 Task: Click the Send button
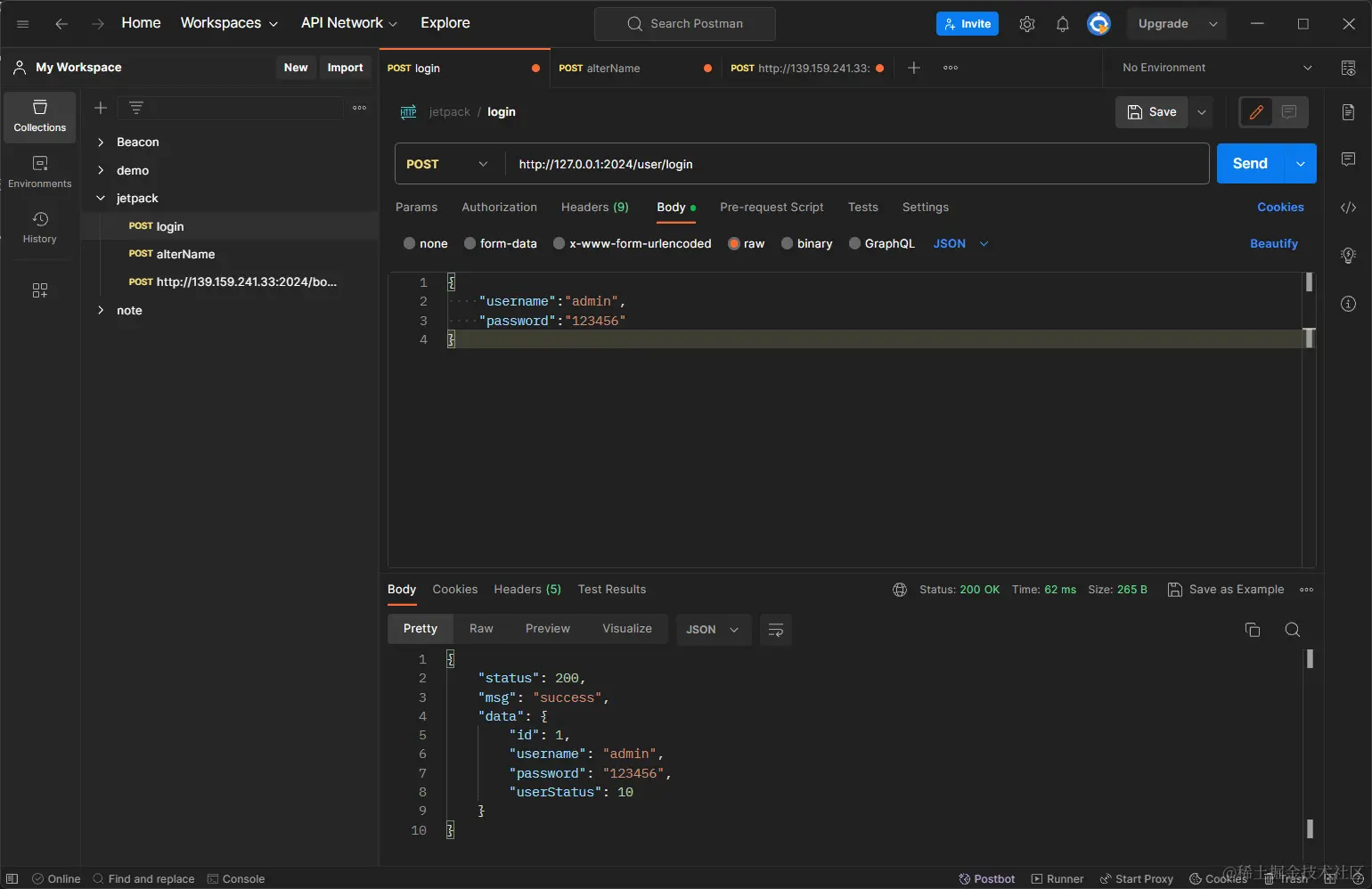click(1250, 164)
